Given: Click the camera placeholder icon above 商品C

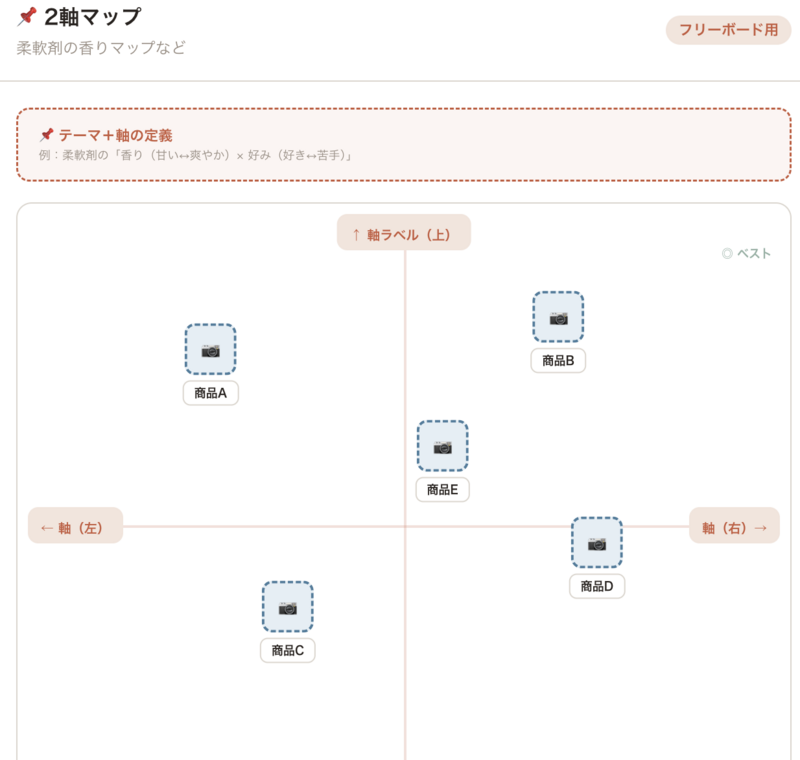Looking at the screenshot, I should click(287, 607).
